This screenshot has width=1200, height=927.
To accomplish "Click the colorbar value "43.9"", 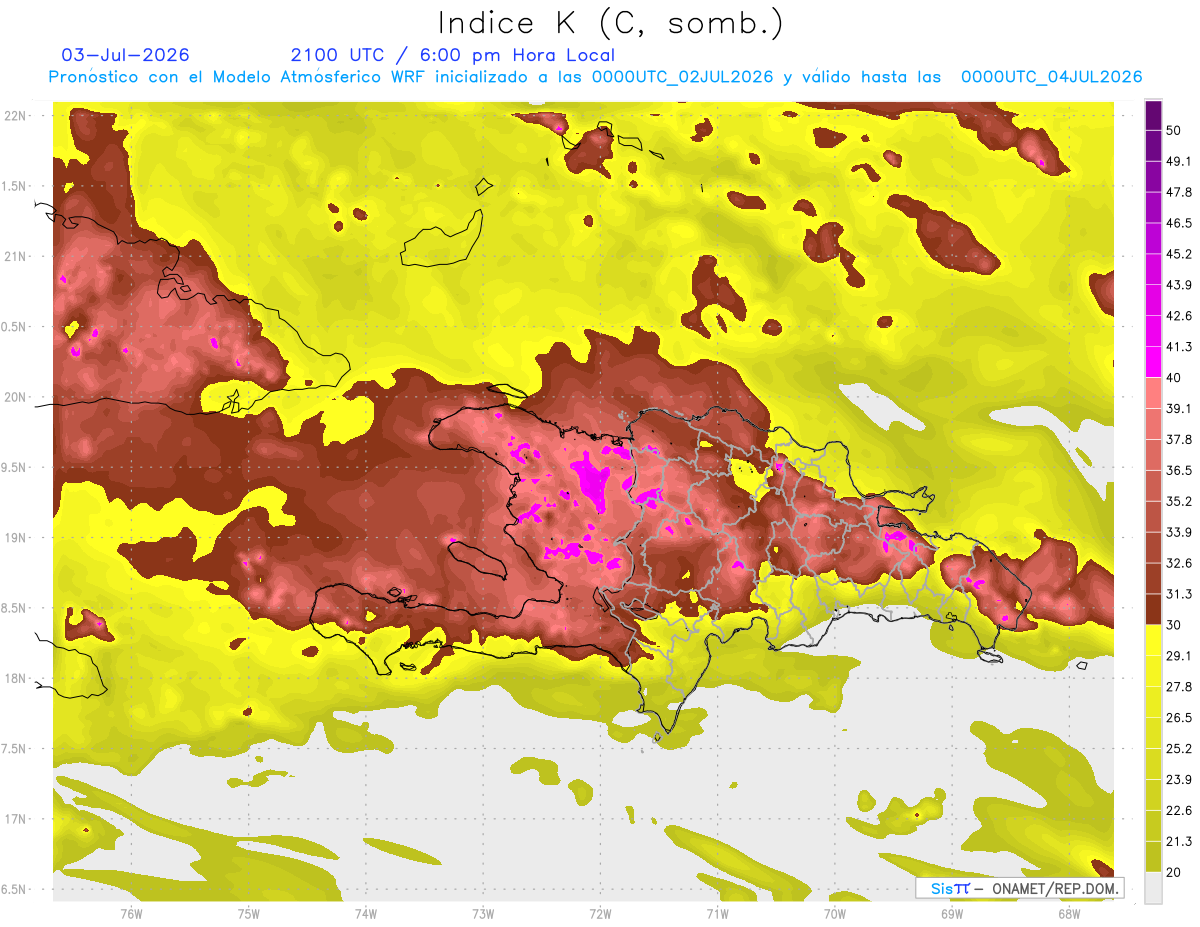I will click(x=1179, y=285).
